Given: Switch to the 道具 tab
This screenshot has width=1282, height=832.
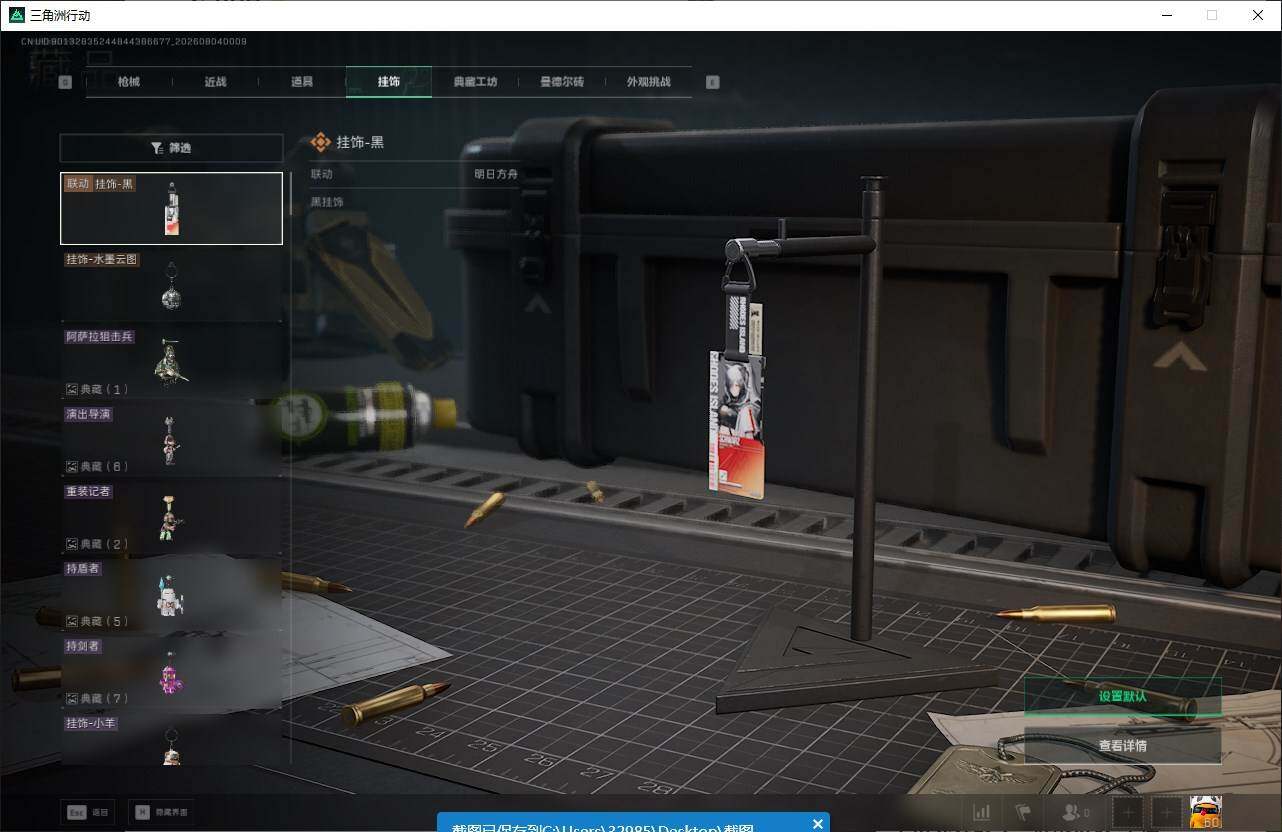Looking at the screenshot, I should coord(302,82).
